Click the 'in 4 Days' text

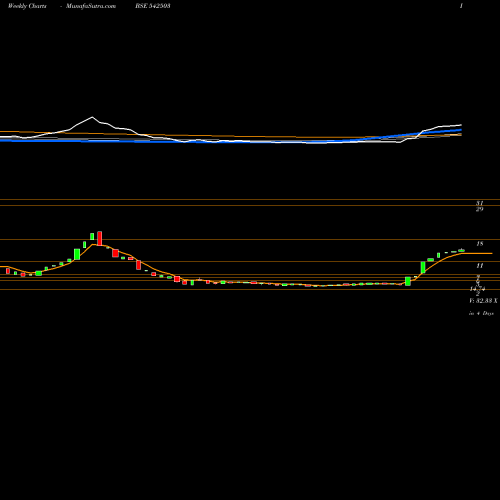pos(481,313)
